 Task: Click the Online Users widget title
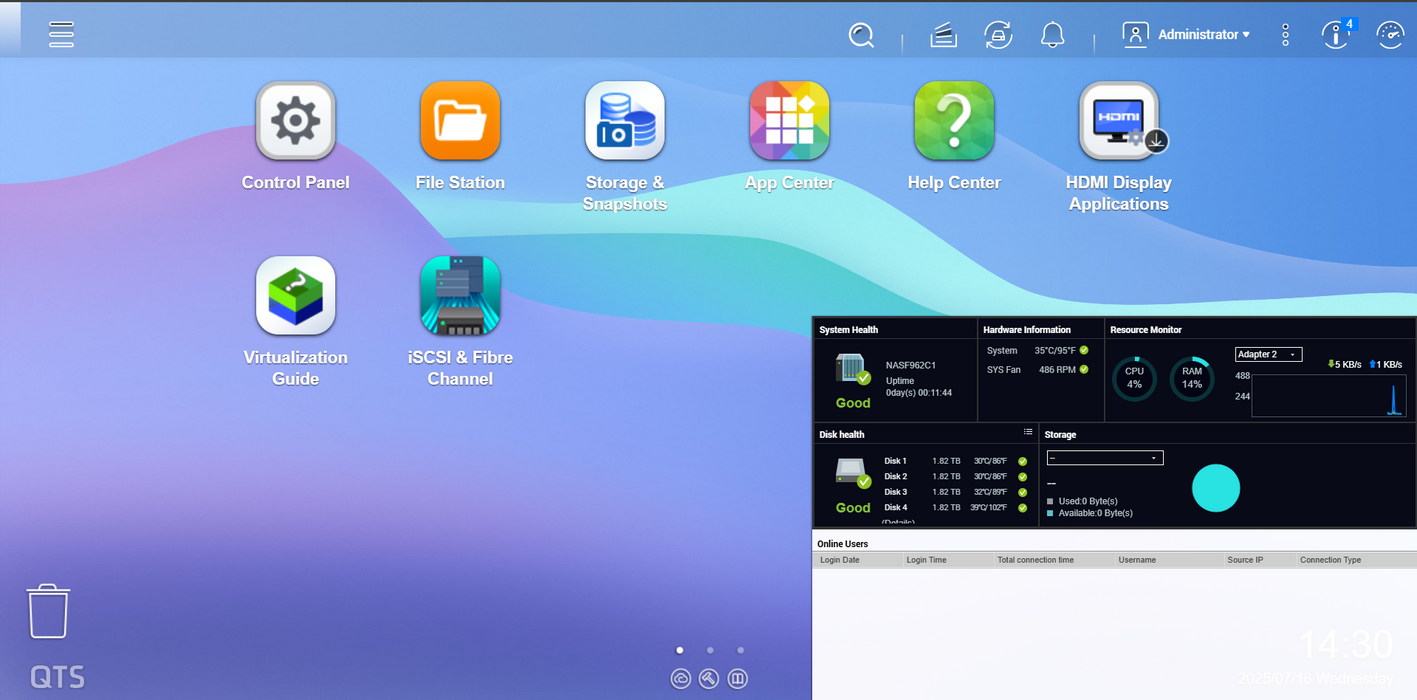pos(842,544)
